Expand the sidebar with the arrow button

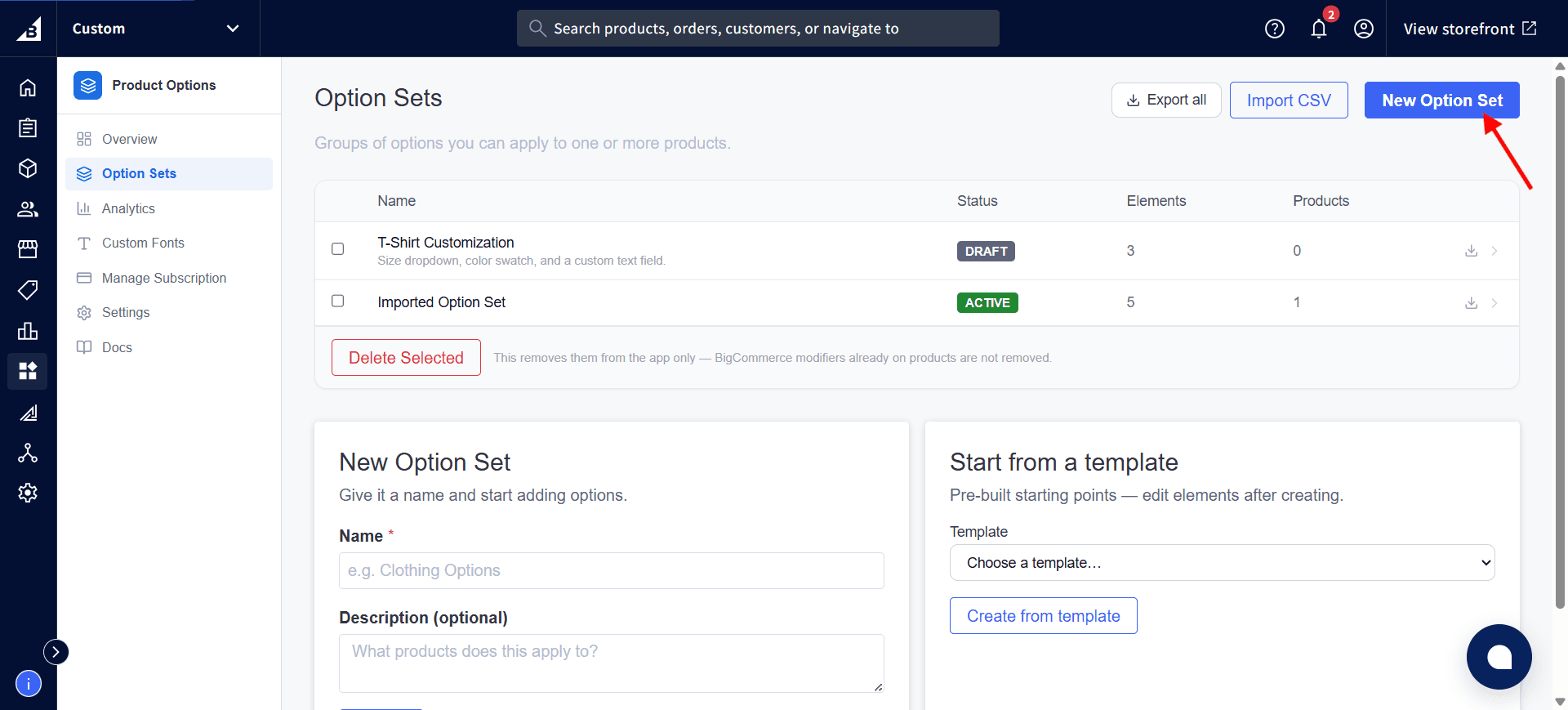[56, 652]
